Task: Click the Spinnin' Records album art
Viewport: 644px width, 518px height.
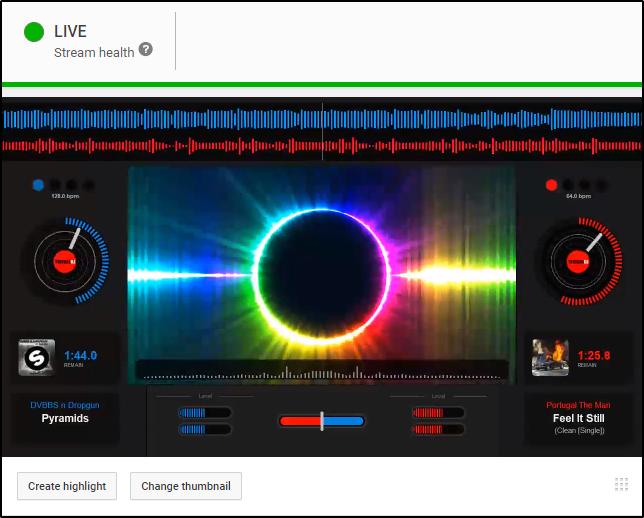Action: click(x=36, y=357)
